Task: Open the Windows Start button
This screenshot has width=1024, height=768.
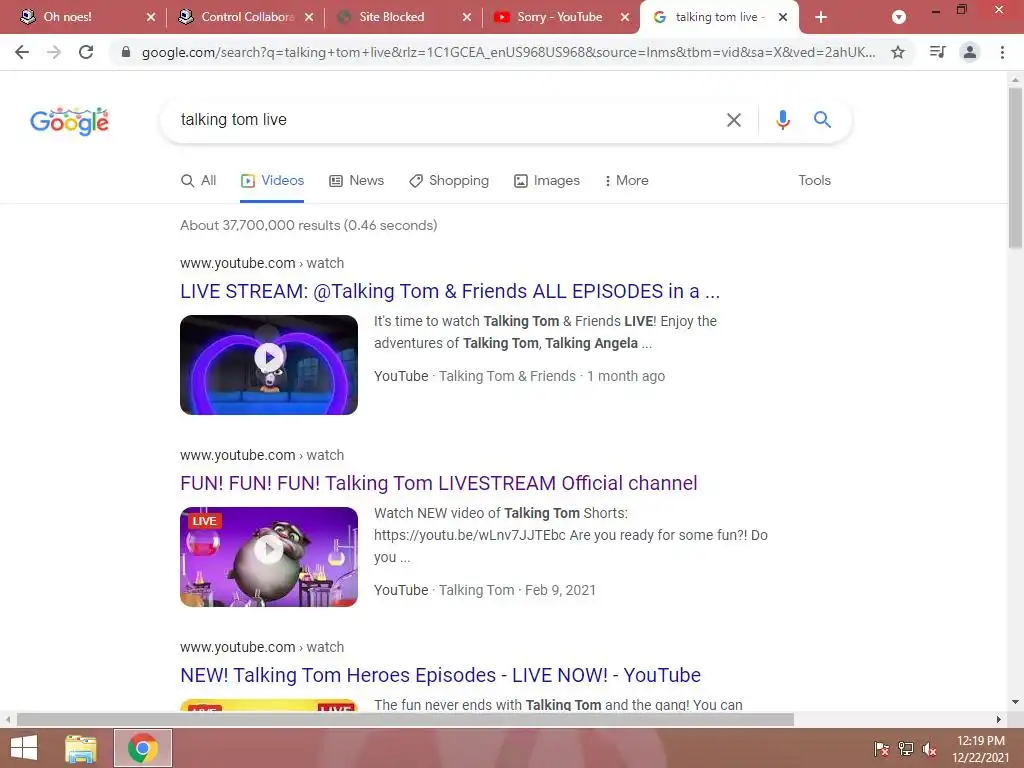Action: (x=24, y=748)
